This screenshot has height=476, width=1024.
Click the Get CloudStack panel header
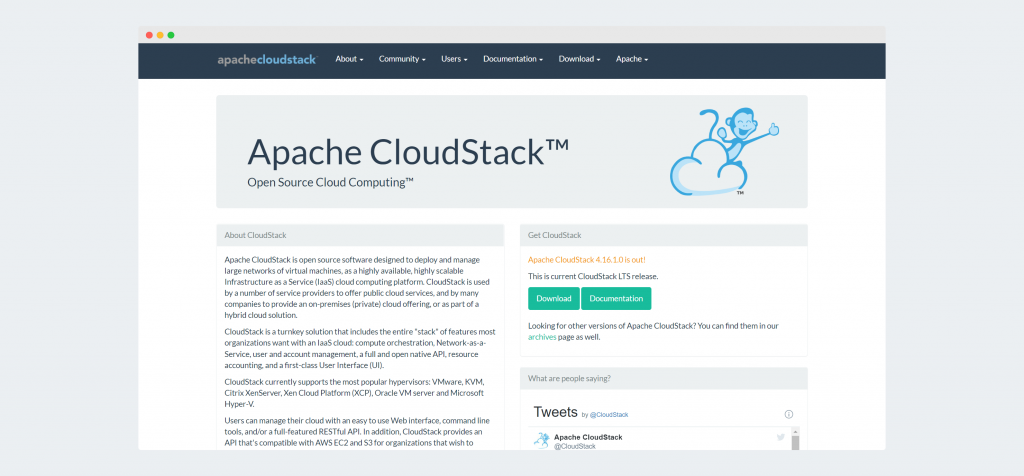664,235
